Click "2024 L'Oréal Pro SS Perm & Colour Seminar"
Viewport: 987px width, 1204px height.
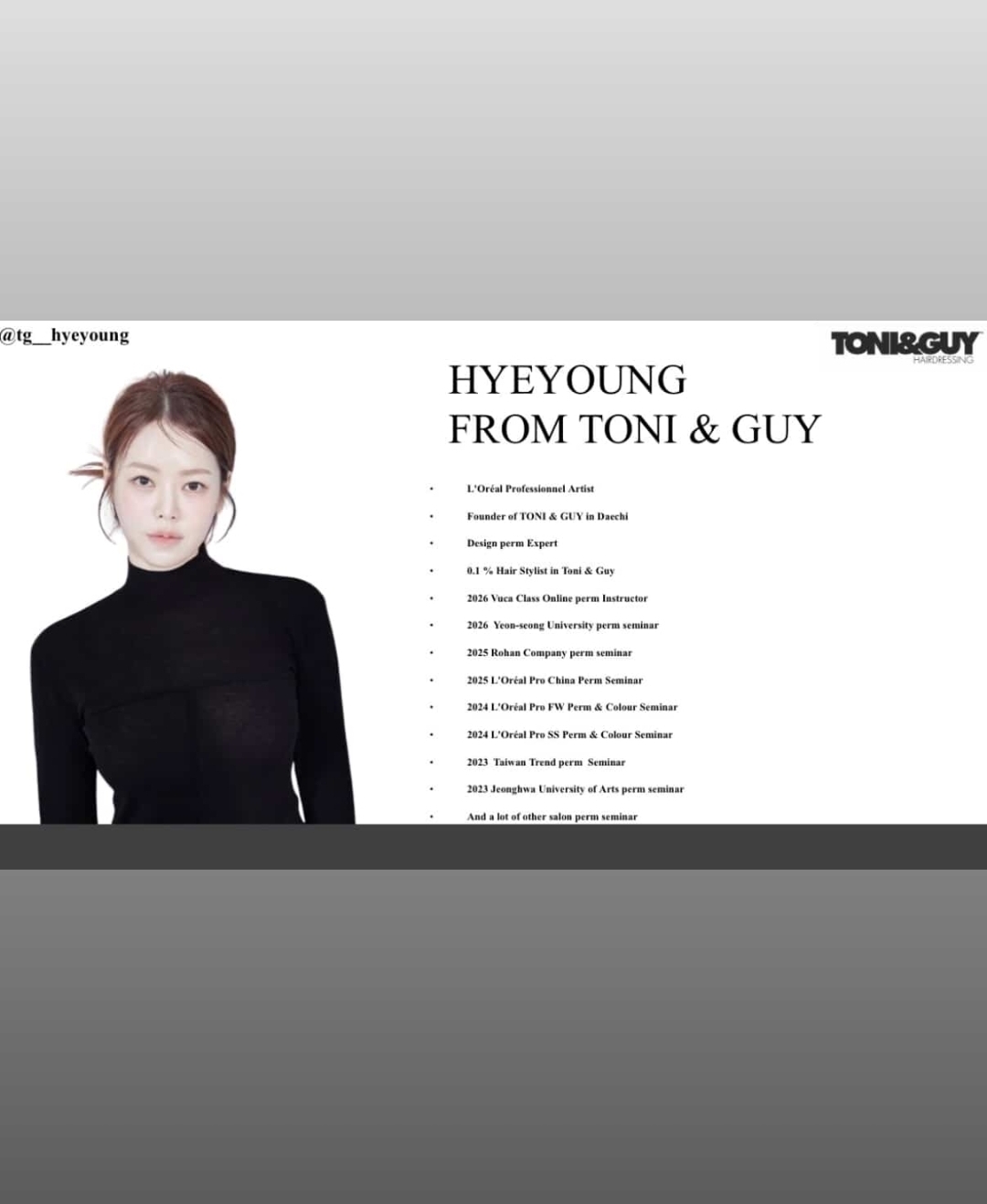tap(569, 734)
